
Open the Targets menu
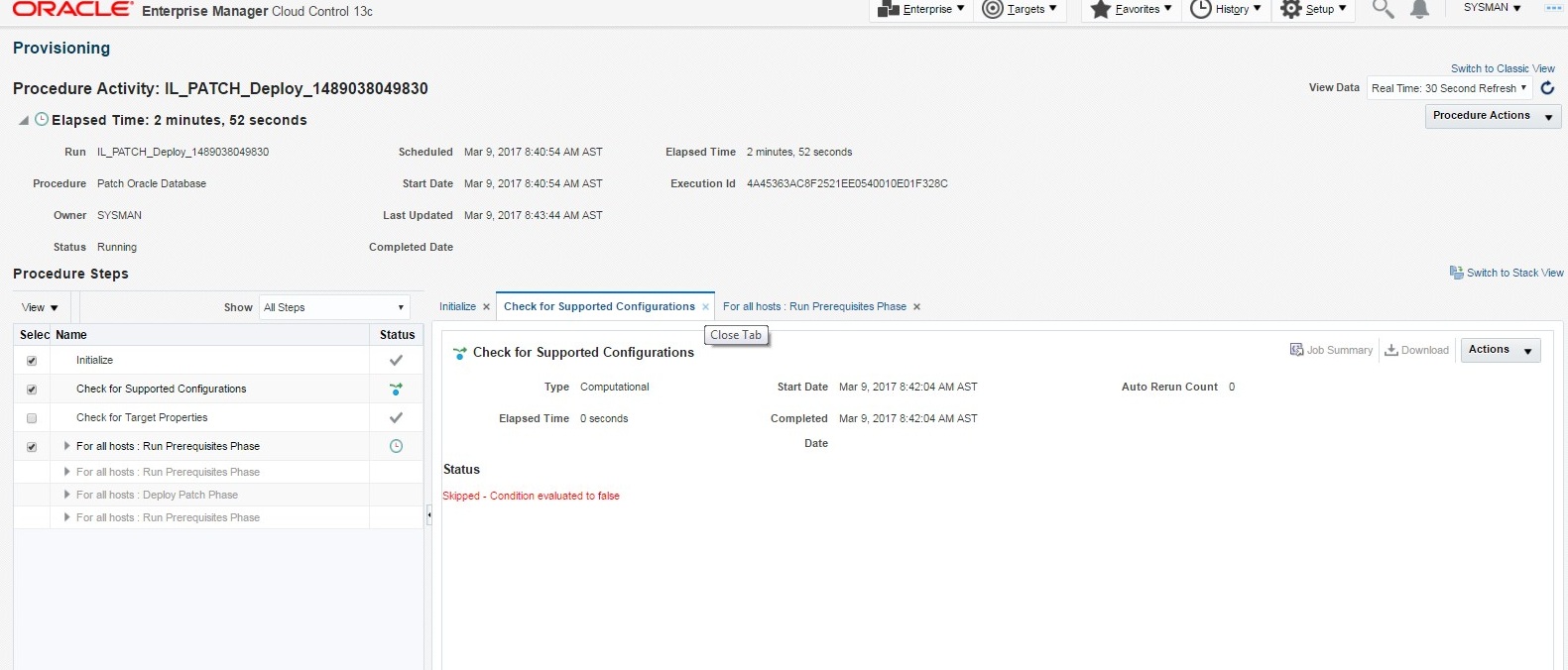[x=1019, y=10]
